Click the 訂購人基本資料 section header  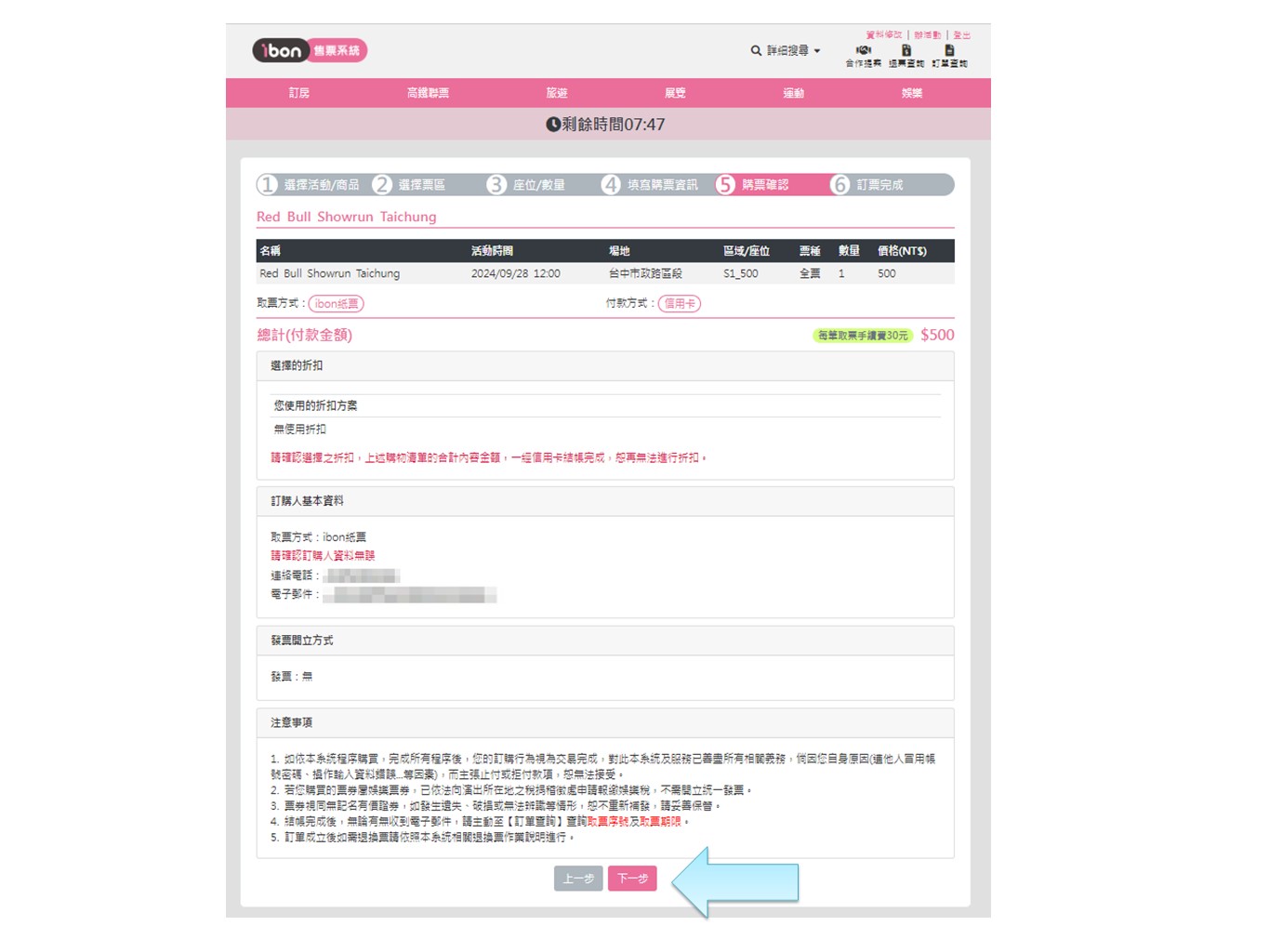click(x=605, y=501)
